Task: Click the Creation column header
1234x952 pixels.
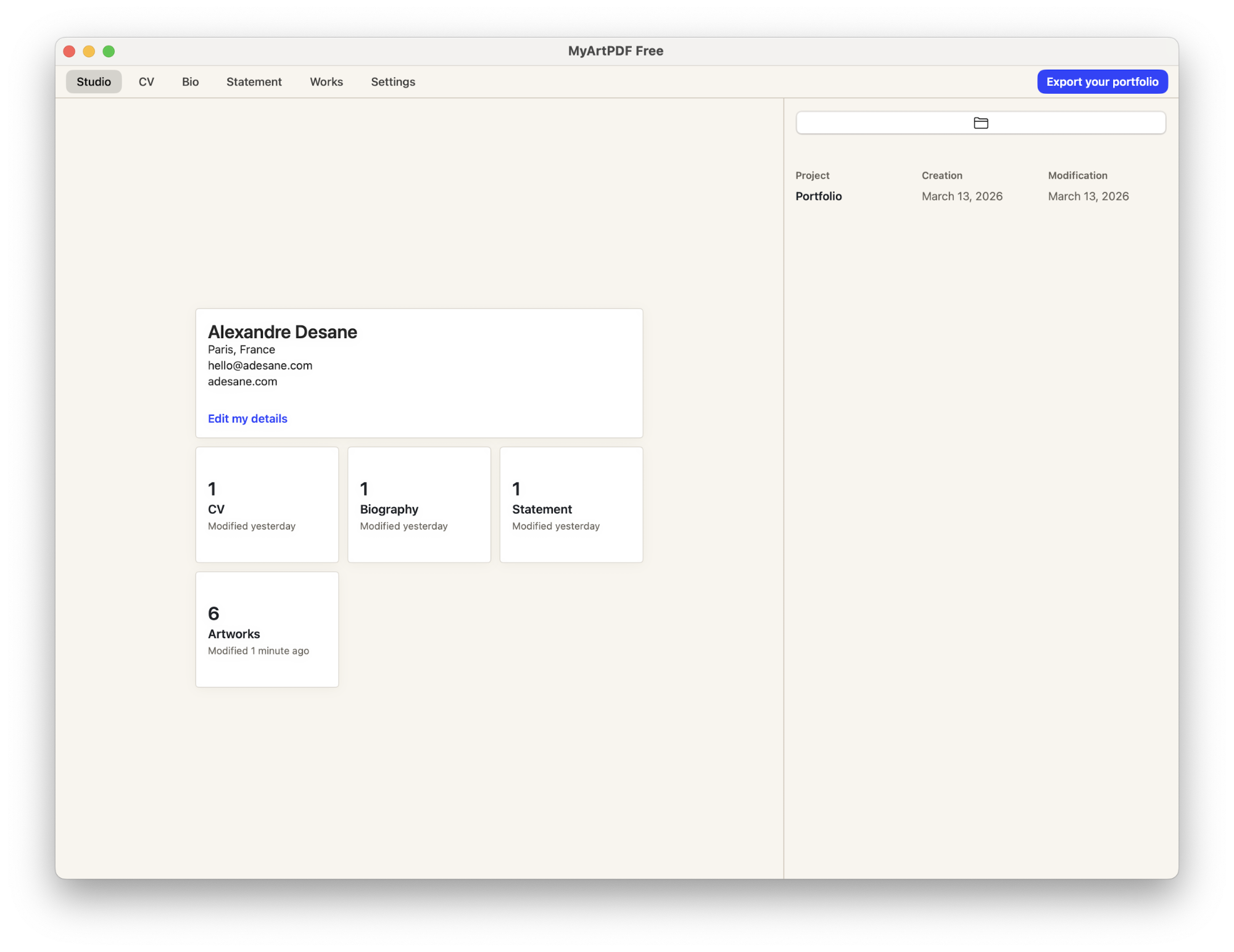Action: tap(942, 175)
